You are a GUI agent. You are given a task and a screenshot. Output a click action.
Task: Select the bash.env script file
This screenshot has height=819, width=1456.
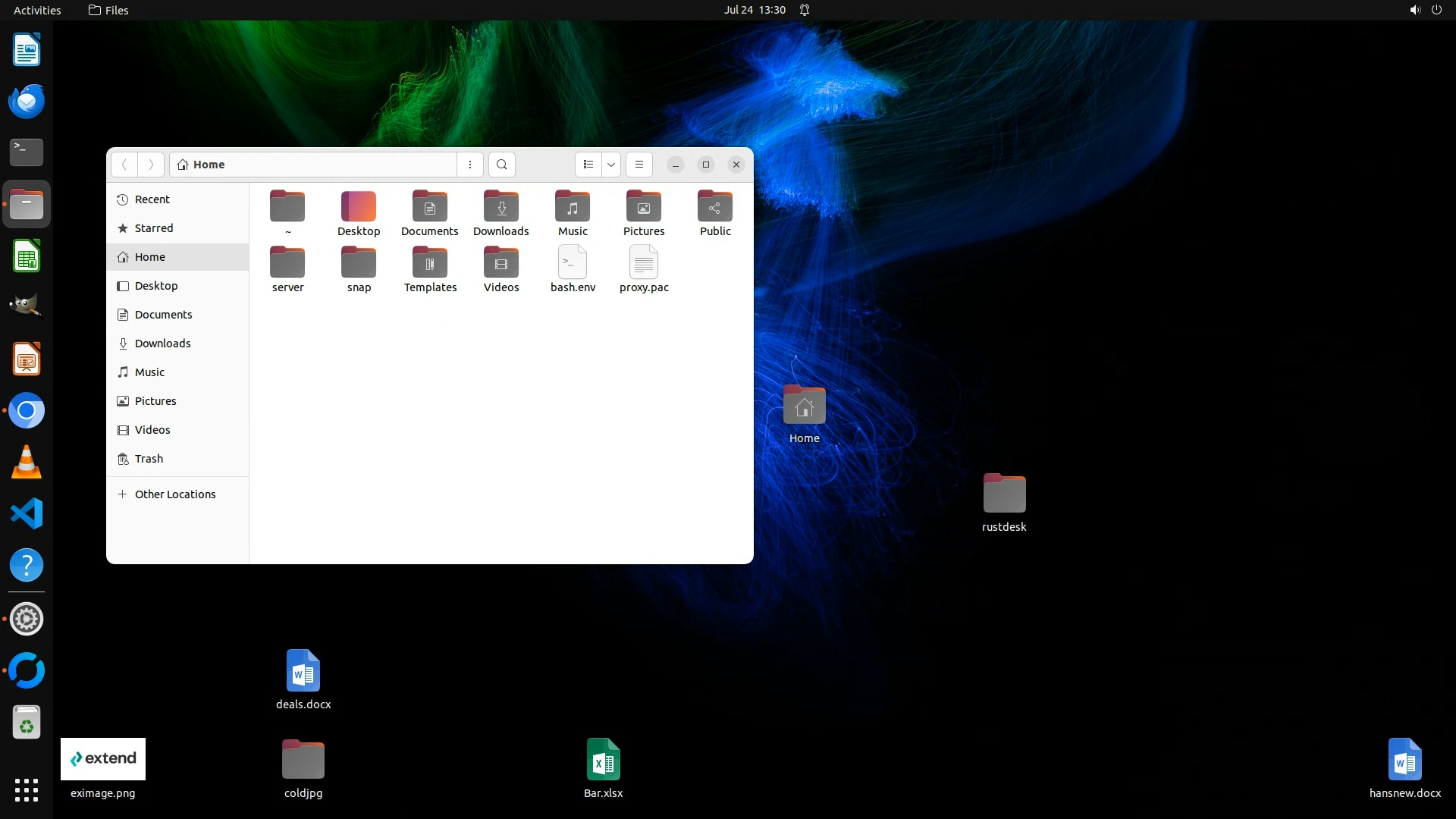click(x=573, y=263)
